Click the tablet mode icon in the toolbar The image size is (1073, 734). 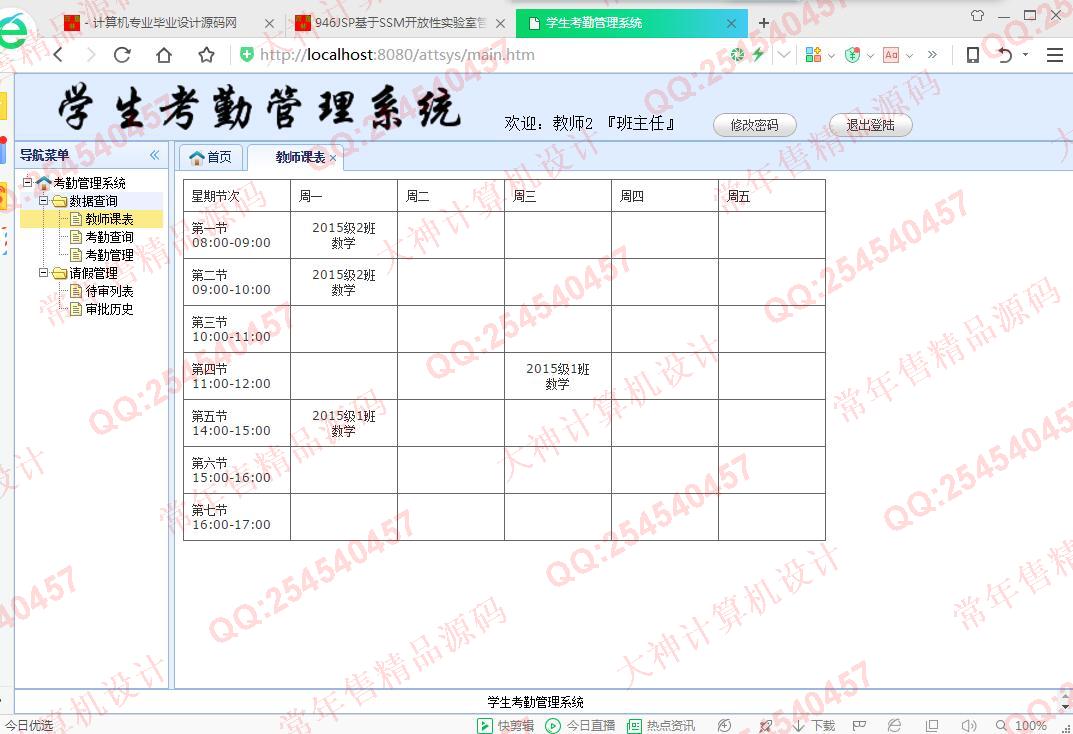972,55
